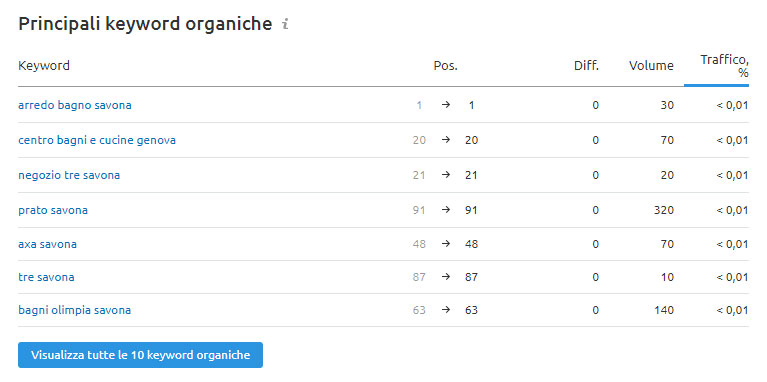Click the Principali keyword organiche heading
767x382 pixels.
tap(145, 23)
